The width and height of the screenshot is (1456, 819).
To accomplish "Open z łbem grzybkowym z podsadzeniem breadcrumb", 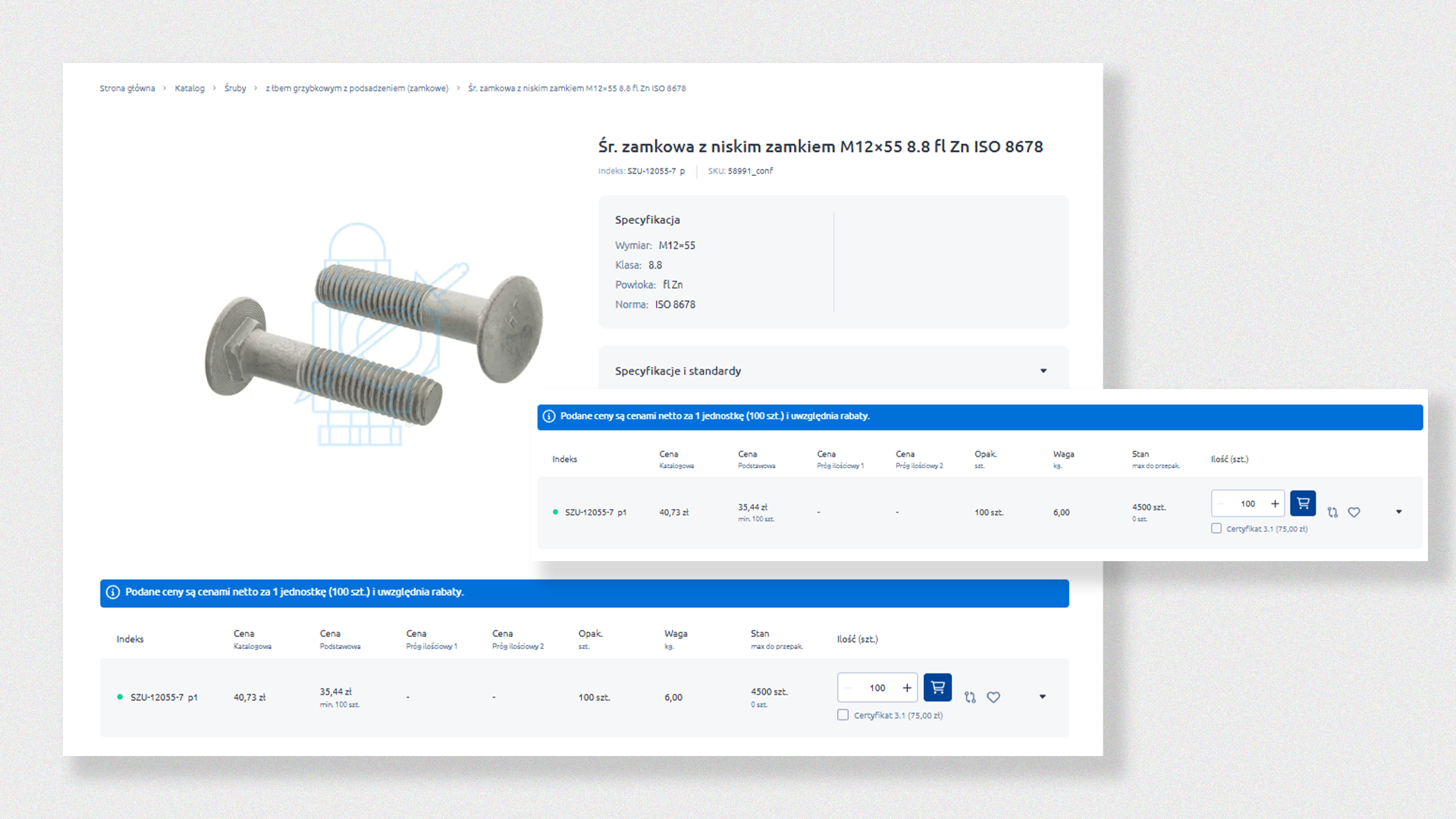I will point(356,89).
